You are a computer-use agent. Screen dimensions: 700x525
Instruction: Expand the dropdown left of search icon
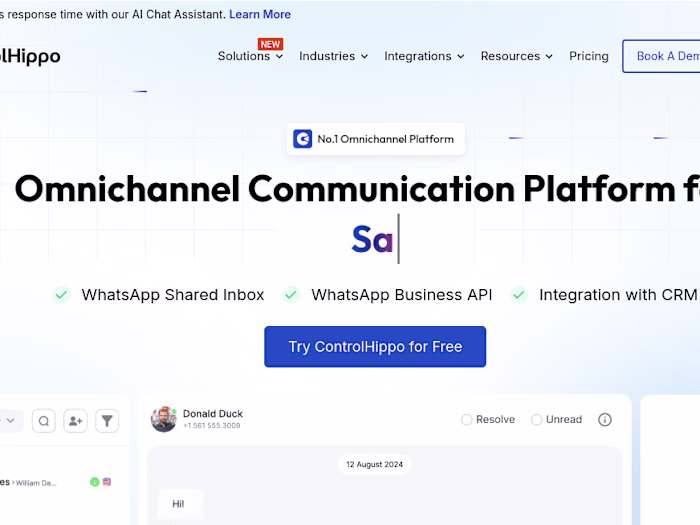coord(10,421)
